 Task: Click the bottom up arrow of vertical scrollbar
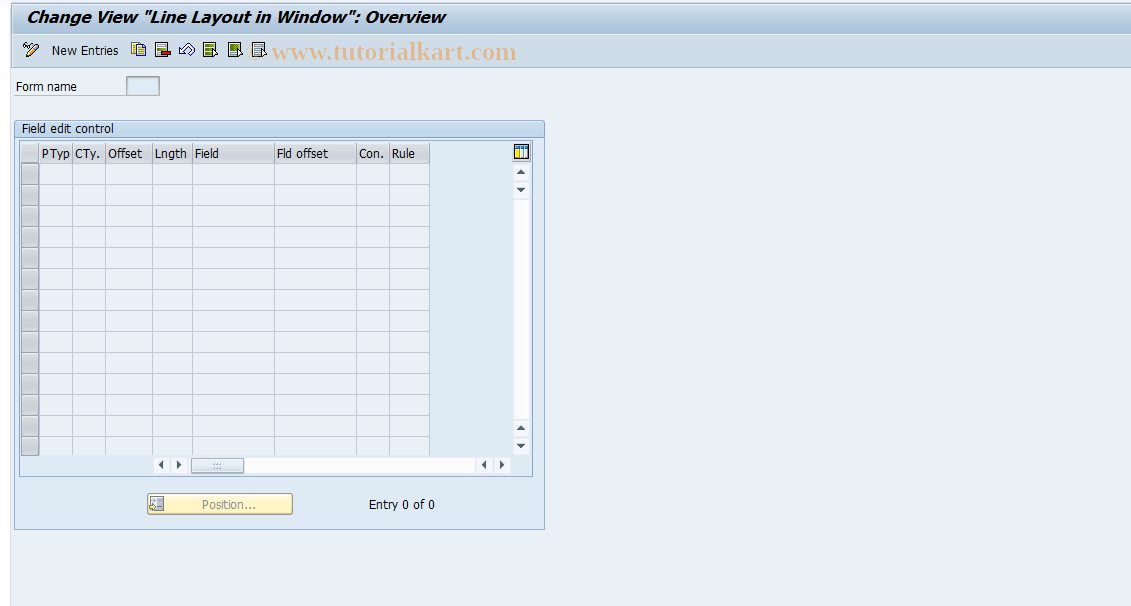tap(521, 429)
